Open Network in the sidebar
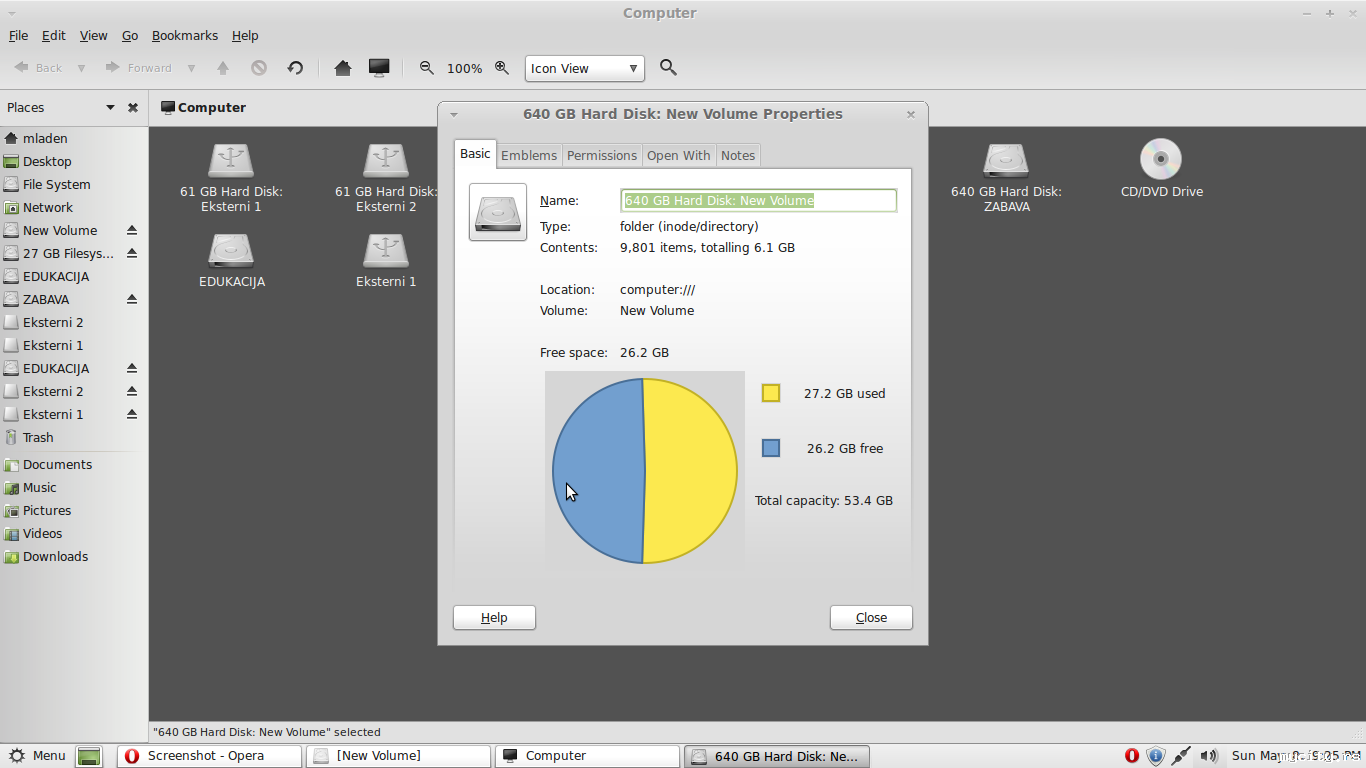1366x768 pixels. [48, 208]
